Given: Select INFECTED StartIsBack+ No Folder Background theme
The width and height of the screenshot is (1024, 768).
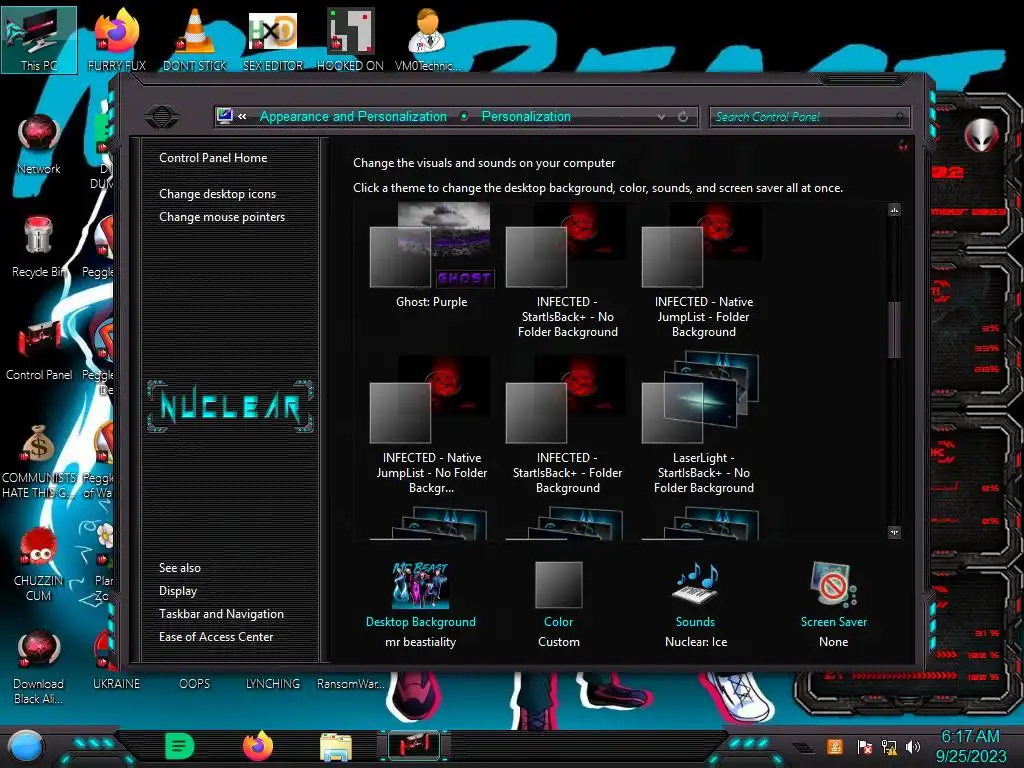Looking at the screenshot, I should tap(568, 272).
